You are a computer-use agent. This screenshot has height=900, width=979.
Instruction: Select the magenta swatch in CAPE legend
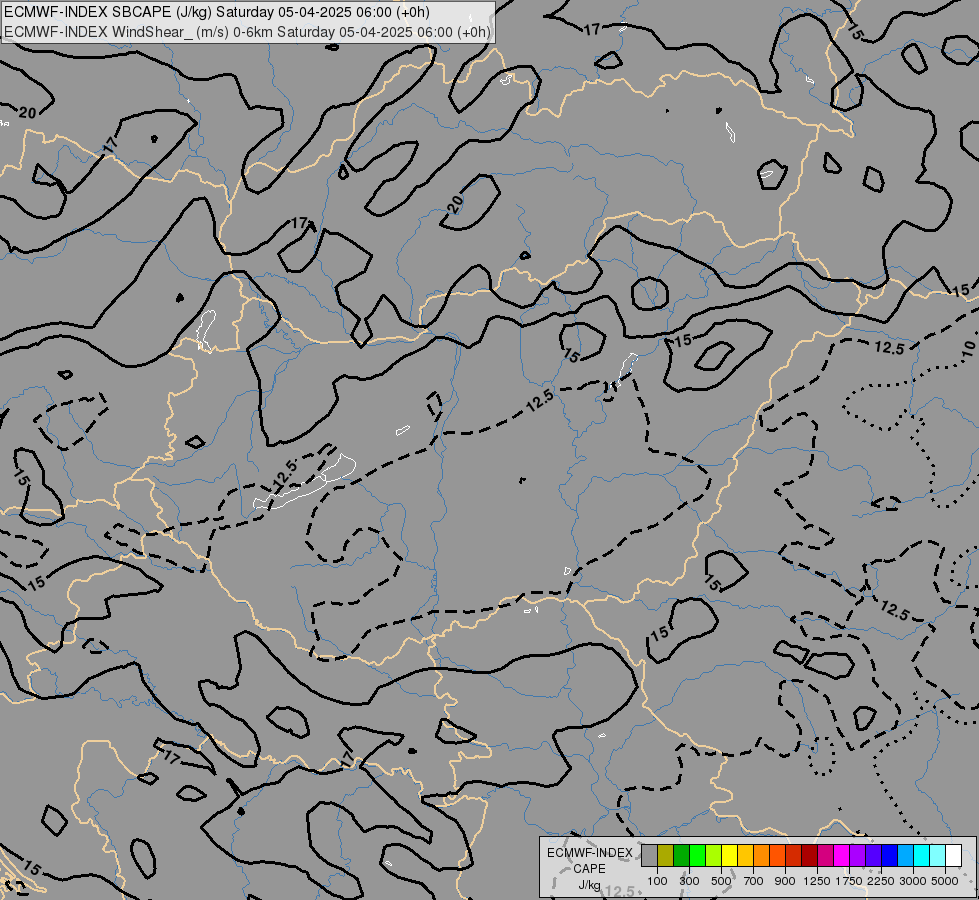pyautogui.click(x=842, y=855)
